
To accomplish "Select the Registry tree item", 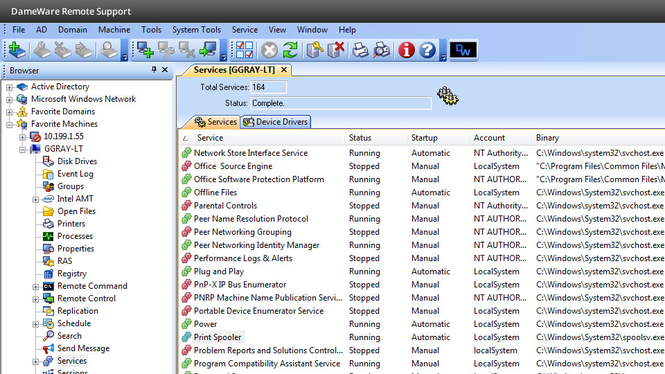I will point(72,274).
